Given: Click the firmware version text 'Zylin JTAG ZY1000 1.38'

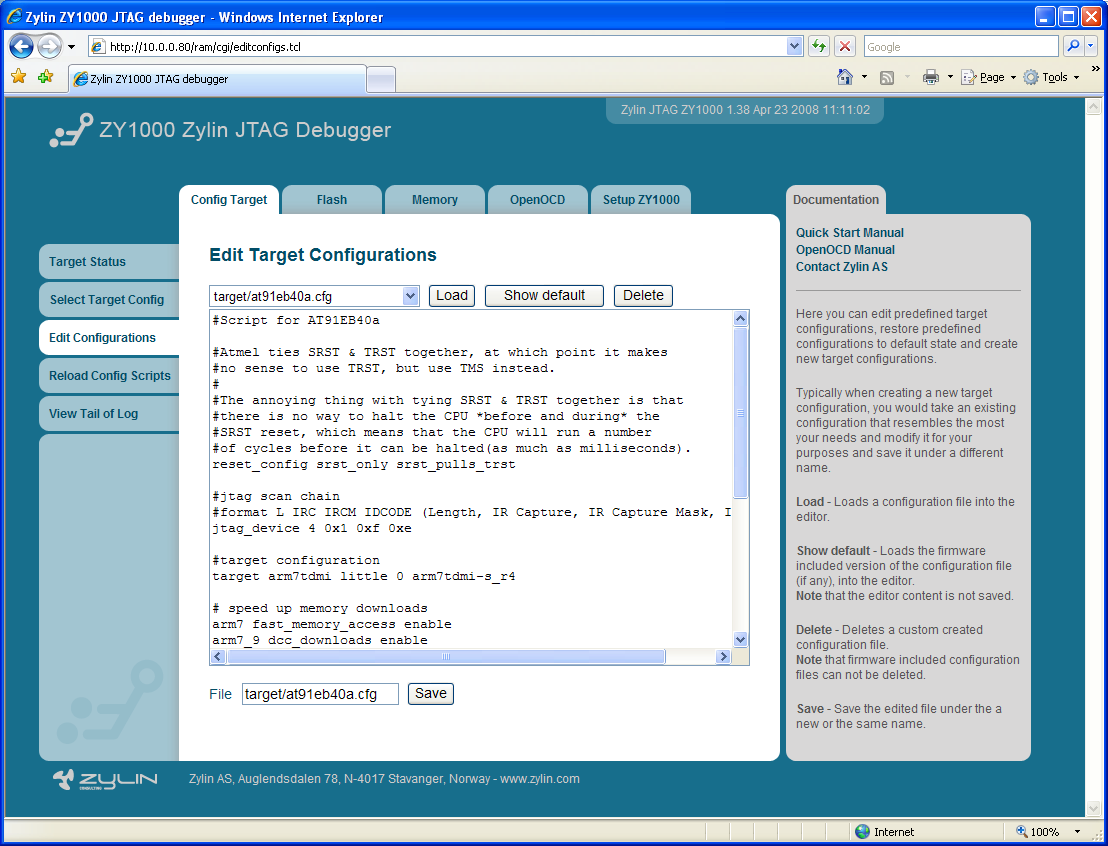Looking at the screenshot, I should [x=685, y=110].
